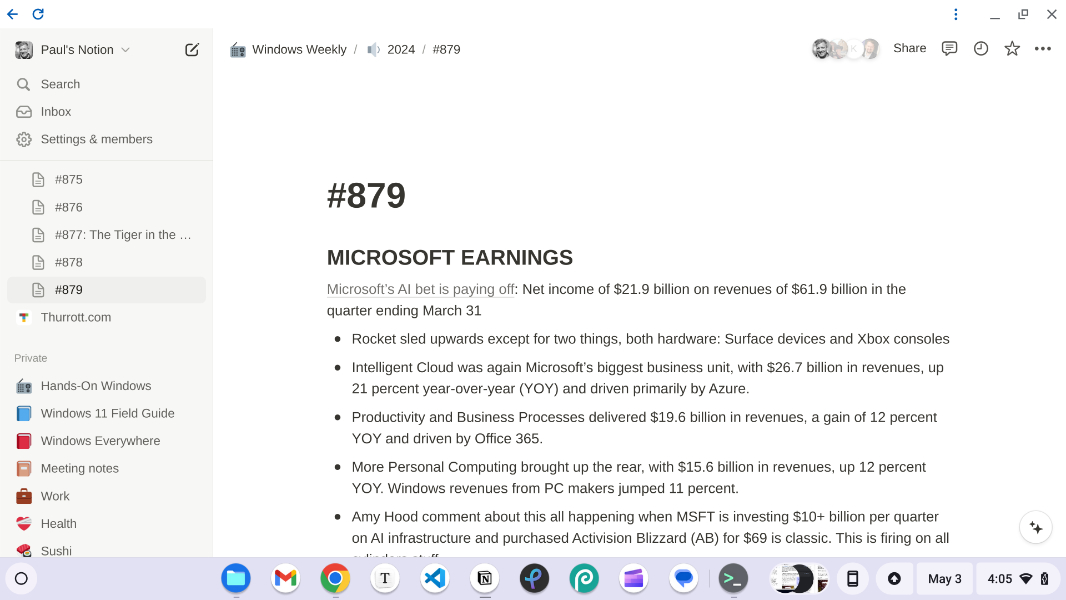Click the browser back arrow

coord(12,14)
